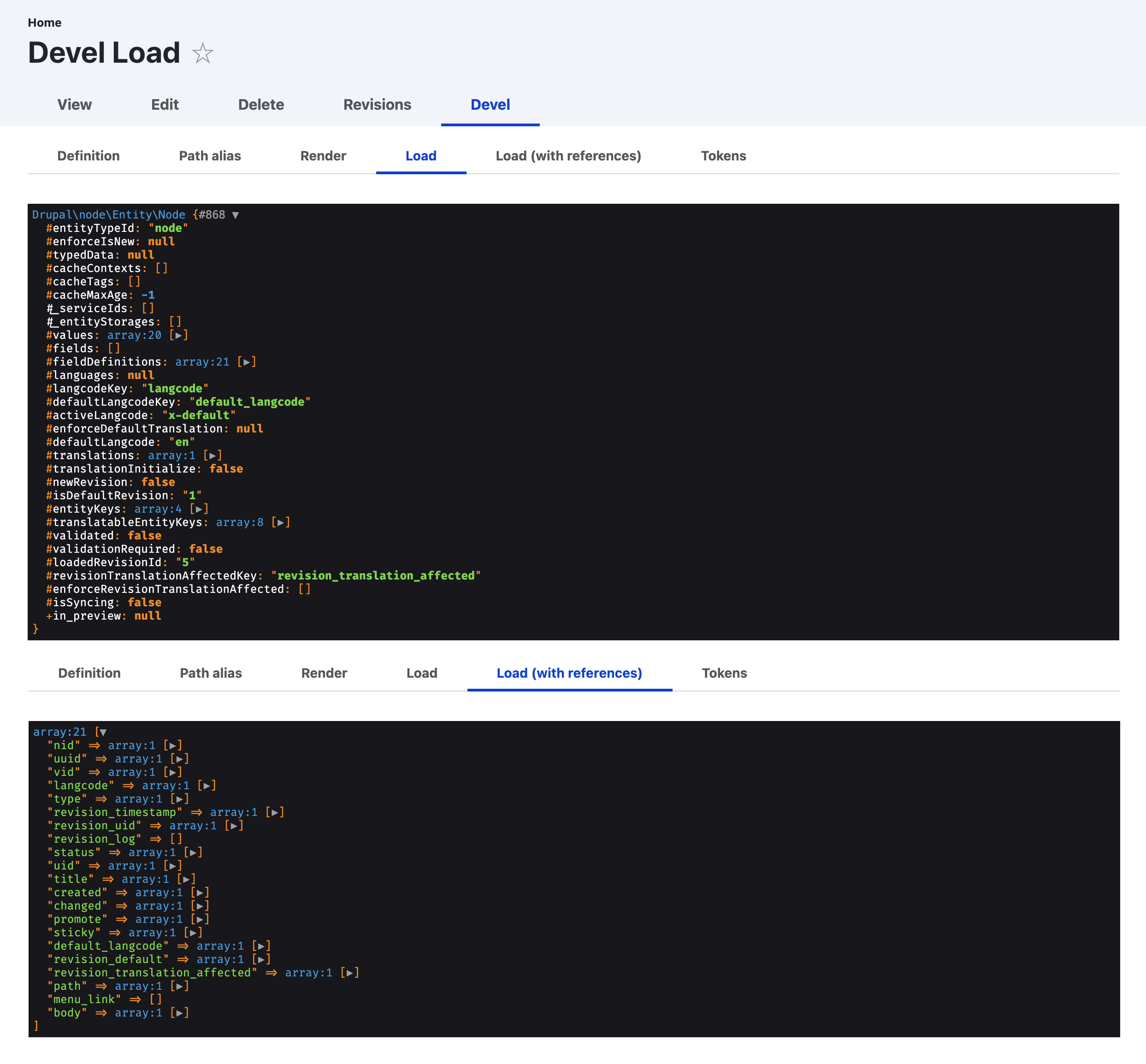Collapse the array:21 root dump arrow
1146x1064 pixels.
[103, 733]
